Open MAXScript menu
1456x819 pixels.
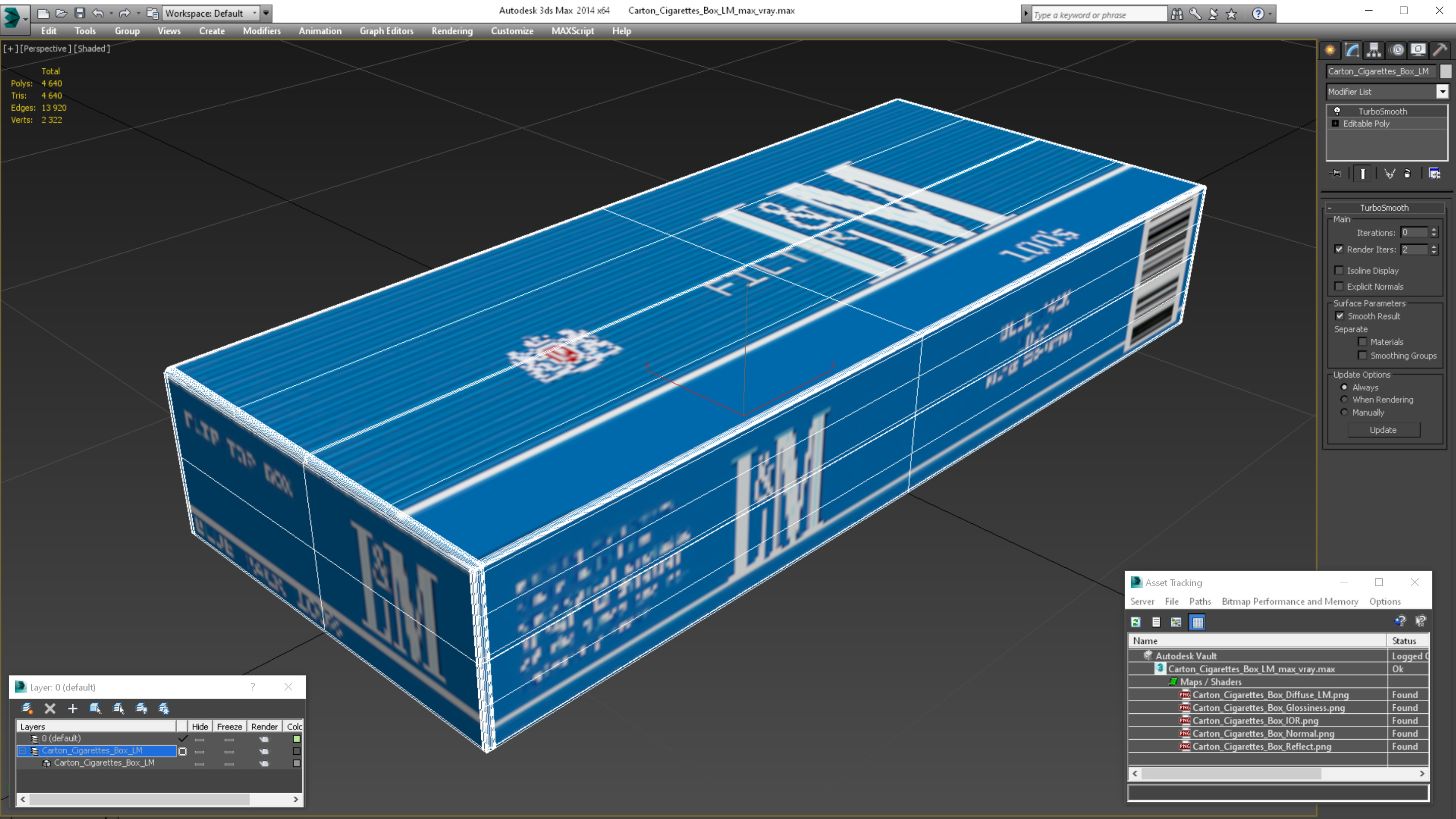pos(573,30)
